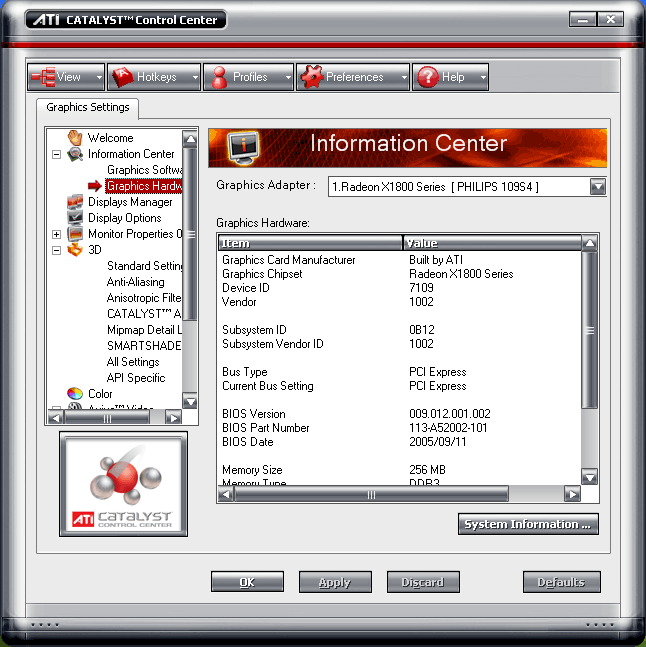Expand the Monitor Properties tree node
This screenshot has width=646, height=647.
[57, 234]
